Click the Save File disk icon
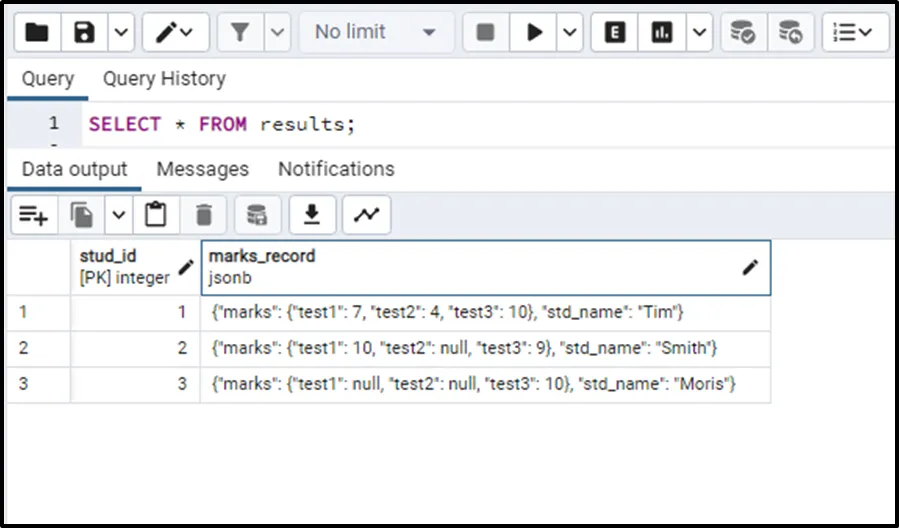 point(85,32)
